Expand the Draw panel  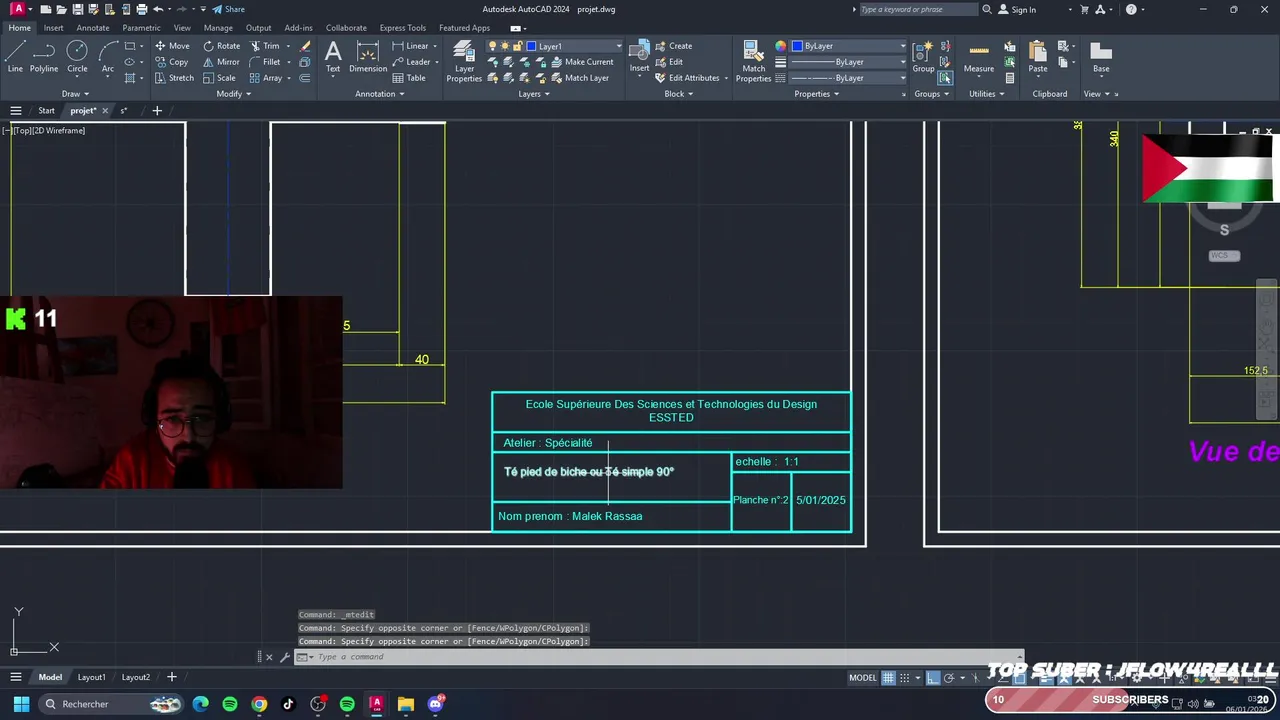75,94
